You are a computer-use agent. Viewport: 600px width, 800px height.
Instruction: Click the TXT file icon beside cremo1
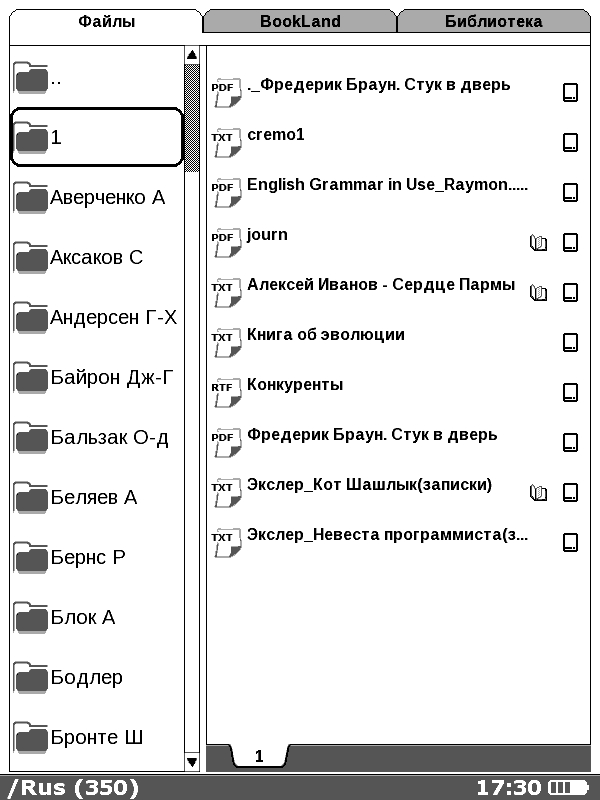click(222, 139)
